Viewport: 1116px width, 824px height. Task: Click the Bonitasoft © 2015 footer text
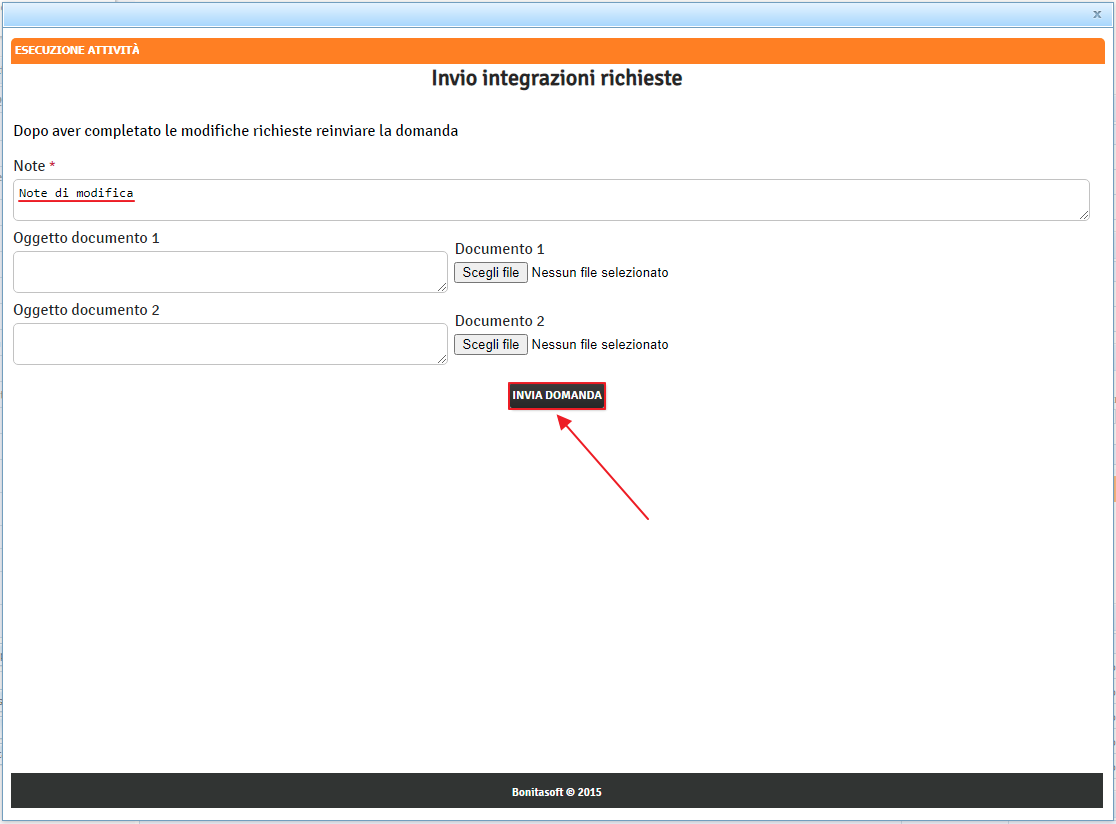pos(557,792)
